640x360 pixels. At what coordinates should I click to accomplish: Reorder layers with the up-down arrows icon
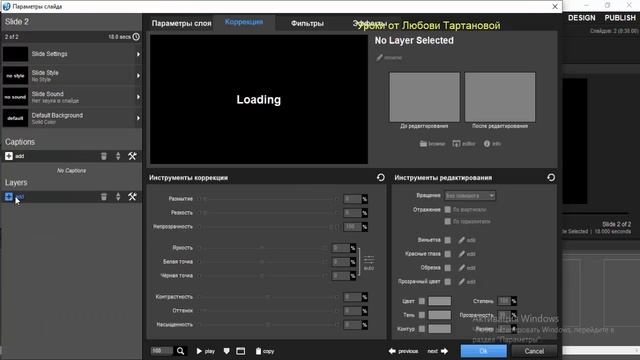click(118, 197)
